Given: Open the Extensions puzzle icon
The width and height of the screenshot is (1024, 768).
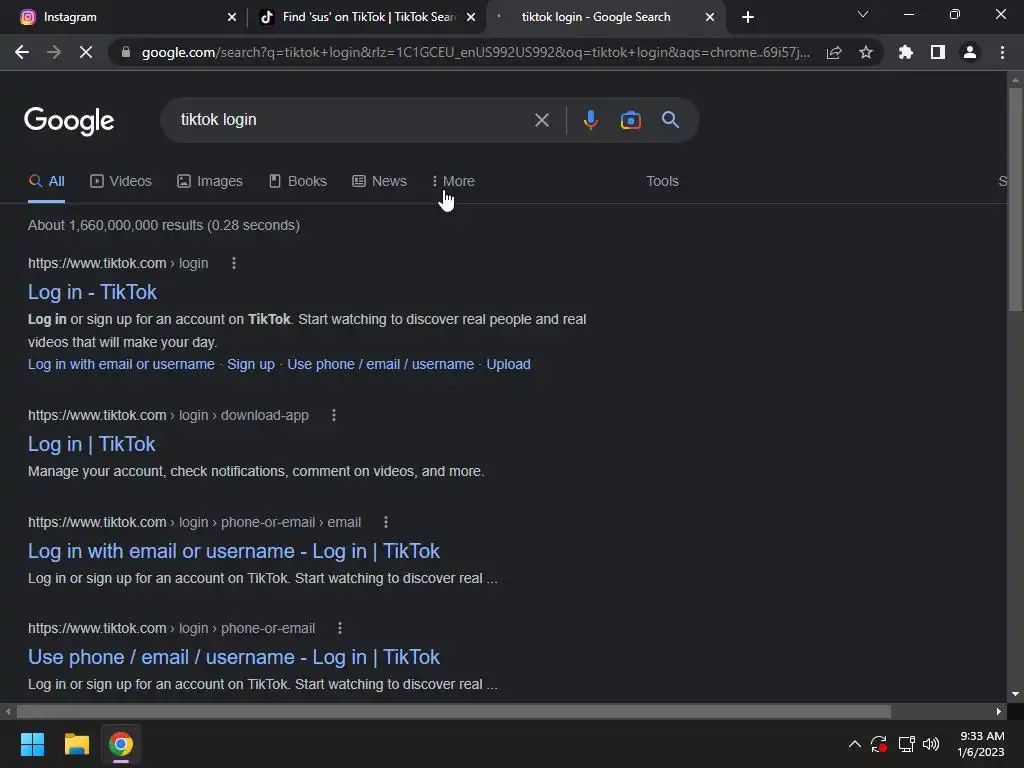Looking at the screenshot, I should click(906, 52).
